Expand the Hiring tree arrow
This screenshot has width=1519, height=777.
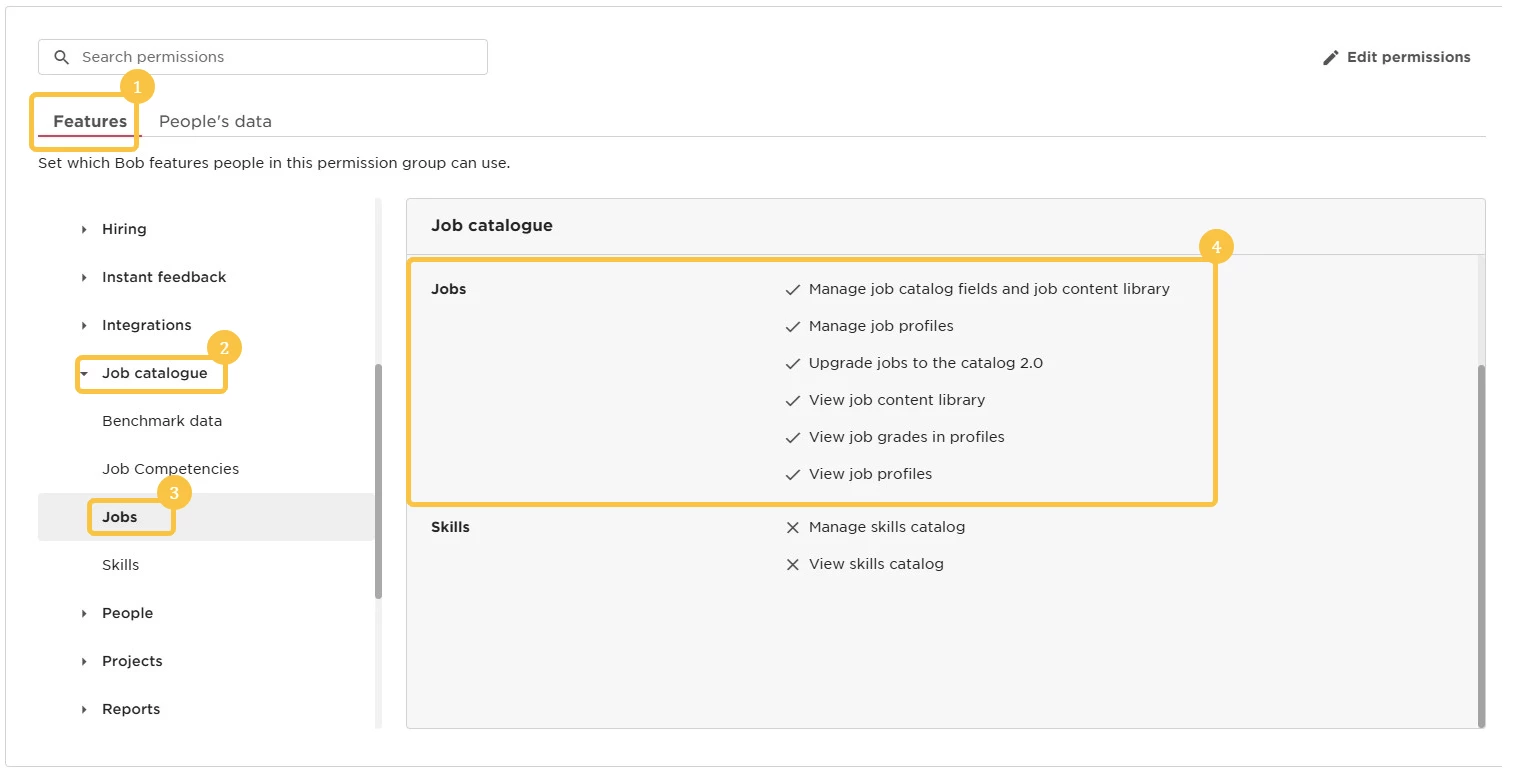(x=84, y=229)
